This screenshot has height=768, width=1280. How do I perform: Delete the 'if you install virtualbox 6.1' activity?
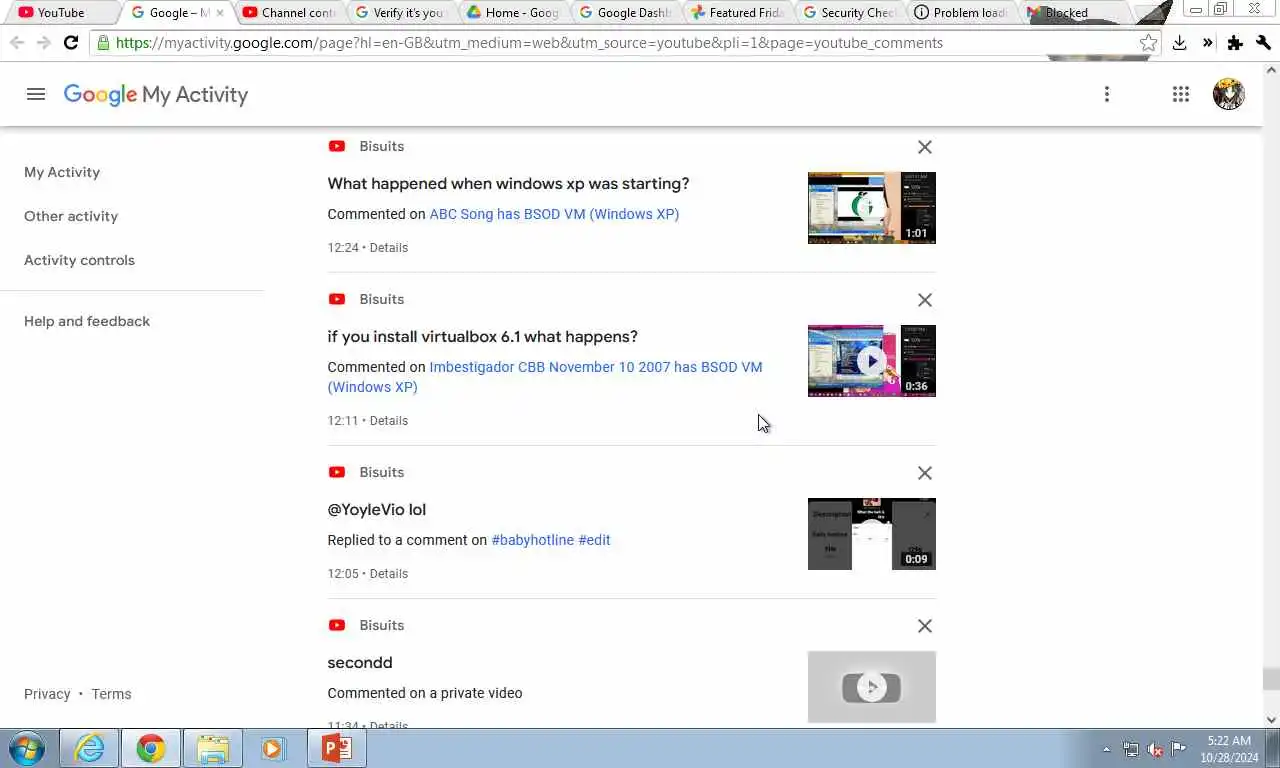(925, 300)
